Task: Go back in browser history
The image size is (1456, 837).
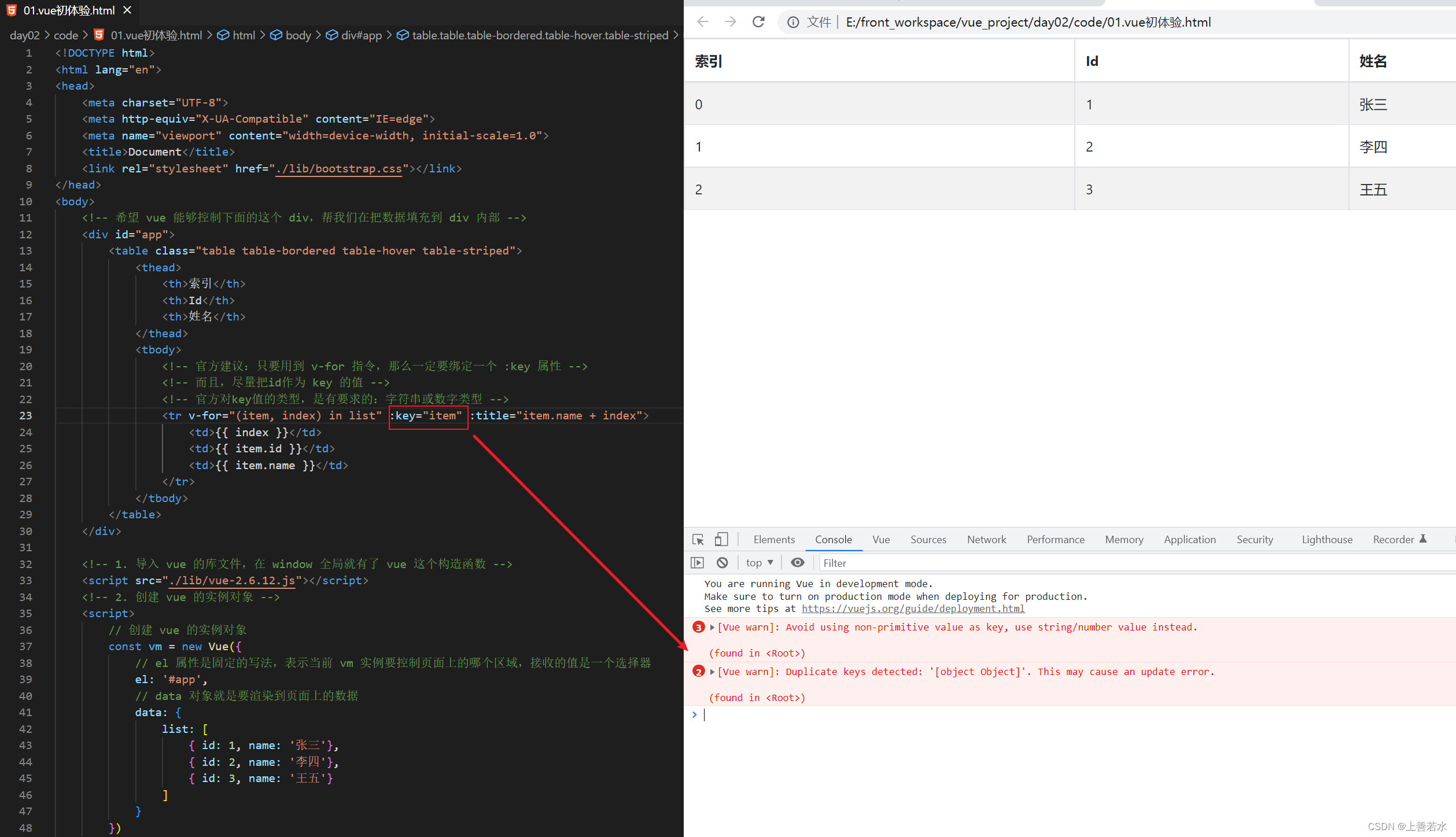Action: (703, 22)
